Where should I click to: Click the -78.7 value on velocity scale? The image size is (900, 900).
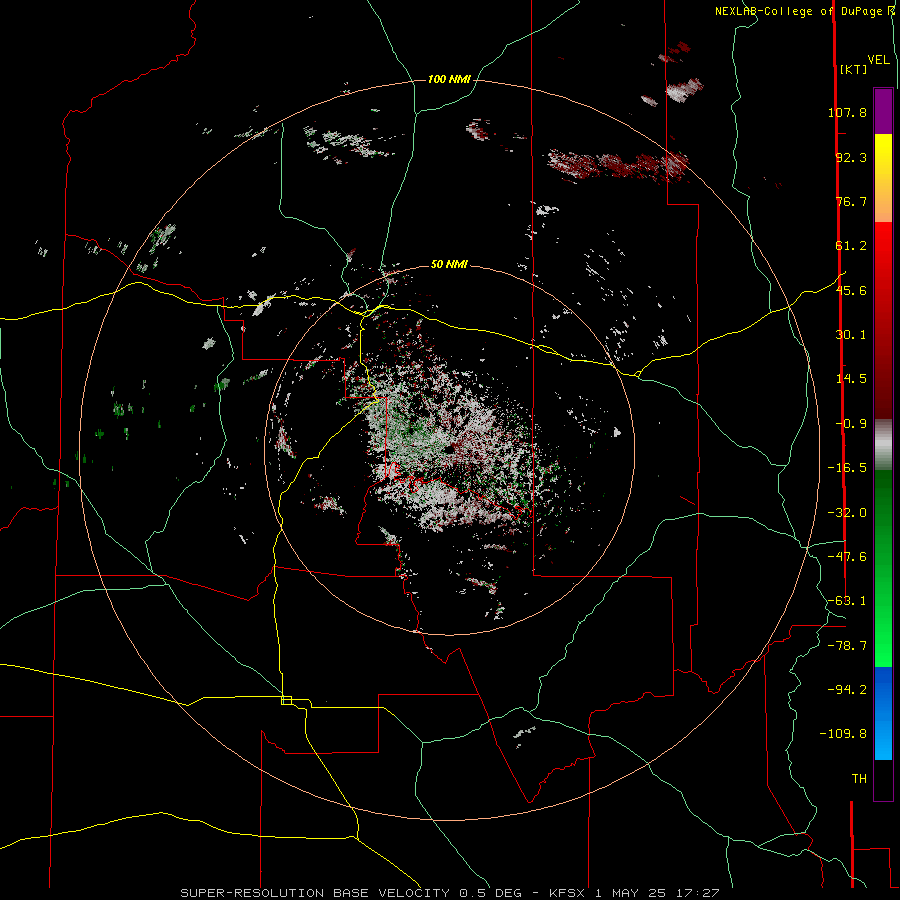pos(847,646)
